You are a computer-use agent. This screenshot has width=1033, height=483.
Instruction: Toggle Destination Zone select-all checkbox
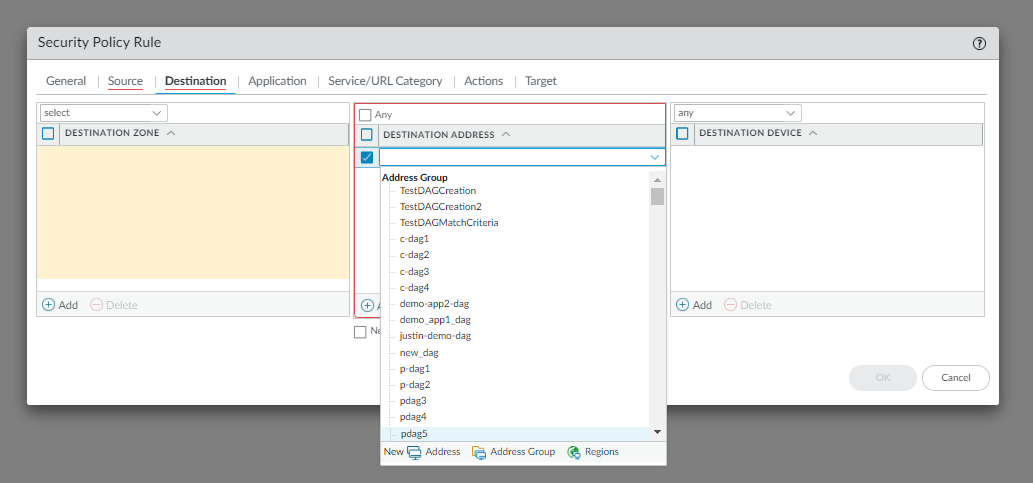pyautogui.click(x=48, y=133)
